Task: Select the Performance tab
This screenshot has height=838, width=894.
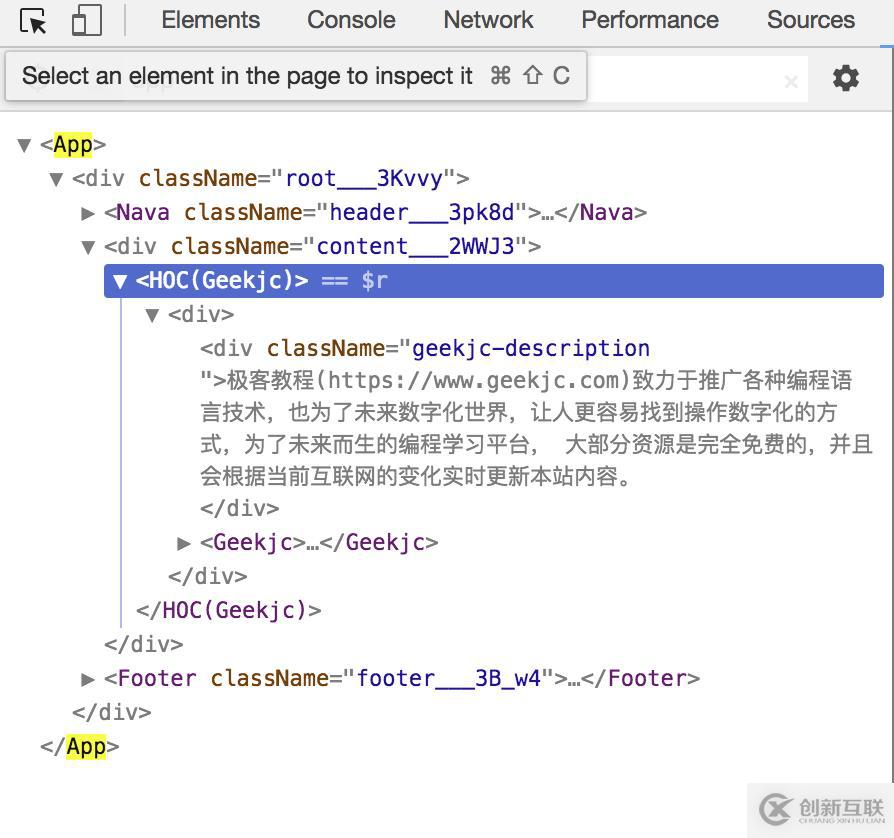Action: pyautogui.click(x=649, y=20)
